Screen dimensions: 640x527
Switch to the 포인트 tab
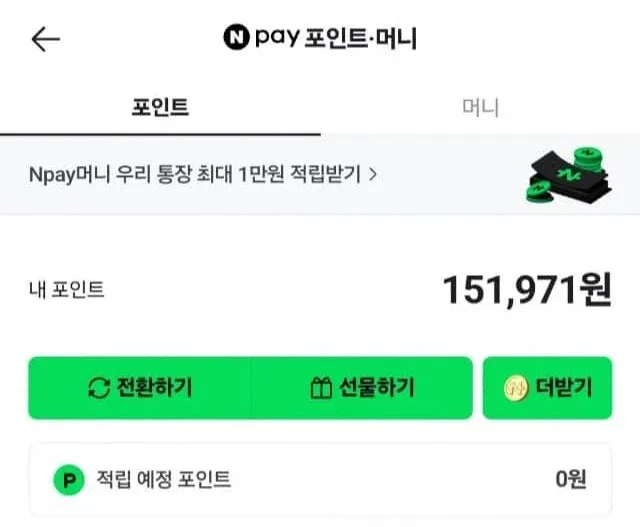pos(160,107)
